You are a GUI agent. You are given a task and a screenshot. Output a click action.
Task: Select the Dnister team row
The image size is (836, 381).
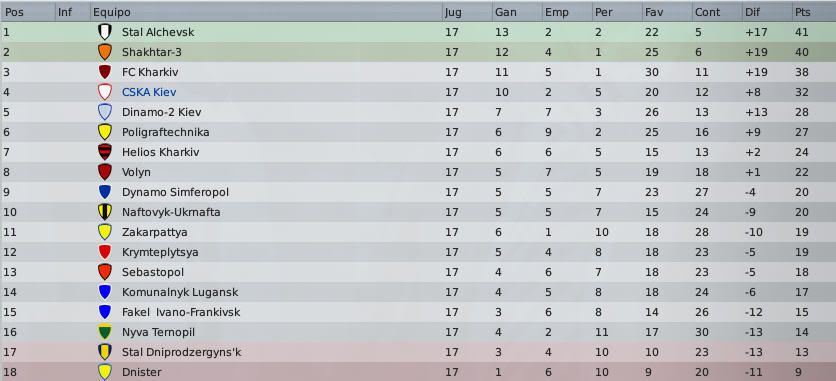pos(418,371)
